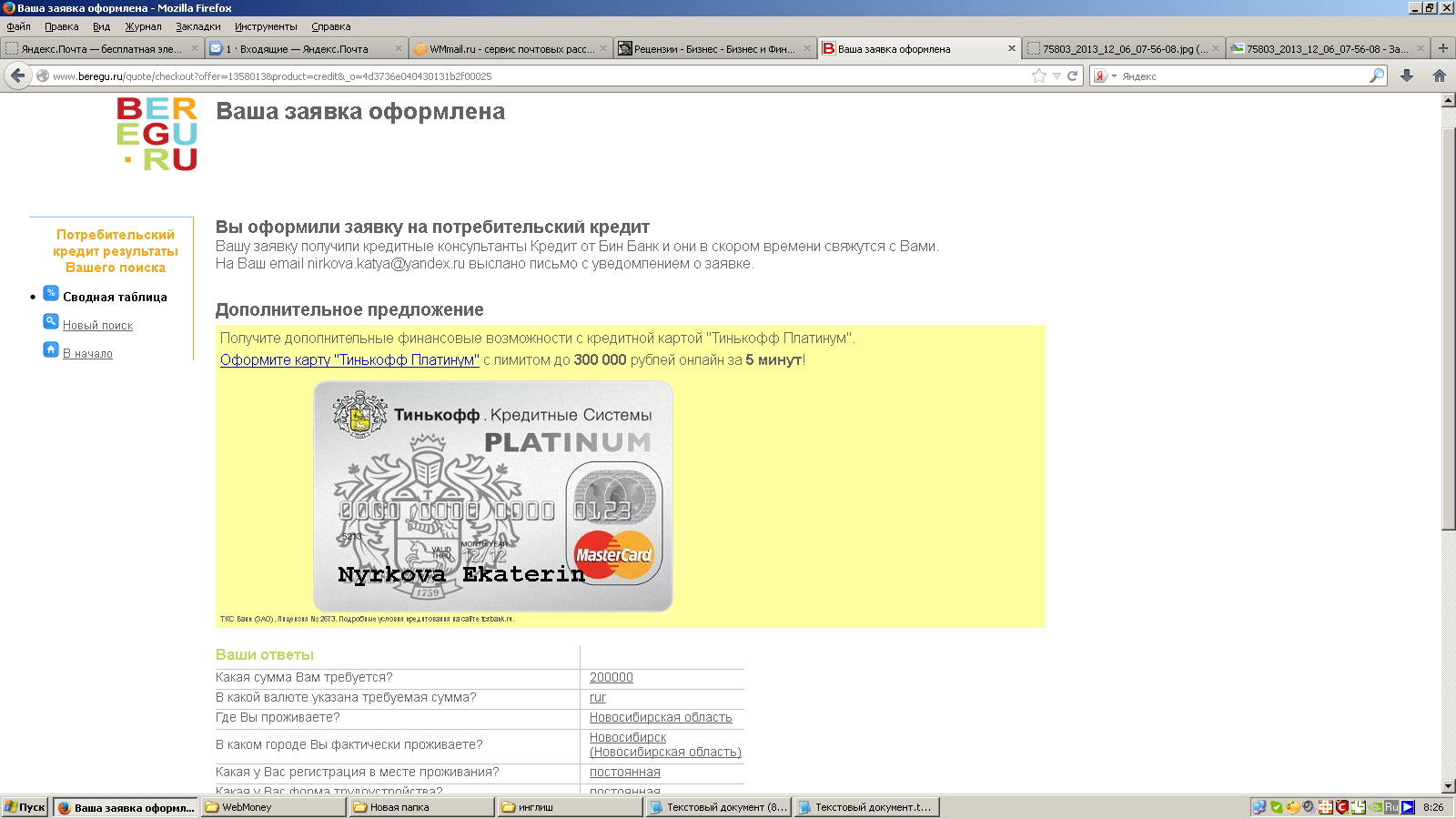
Task: Open the В начало link
Action: click(87, 353)
